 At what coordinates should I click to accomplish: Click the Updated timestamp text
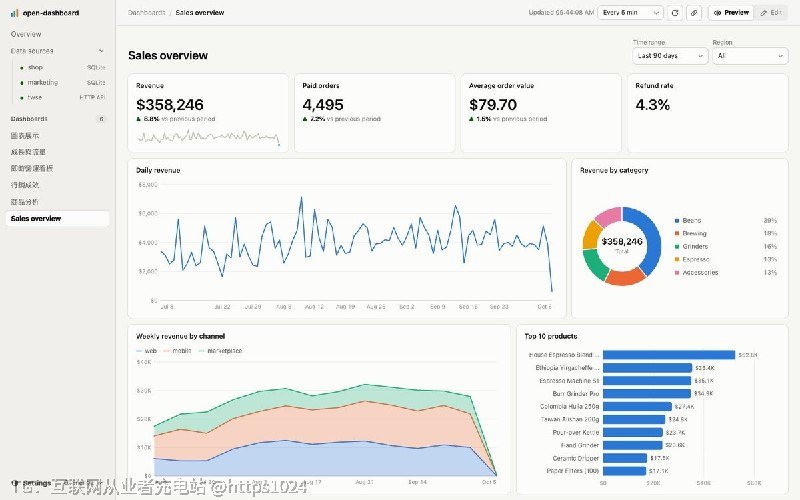[561, 13]
